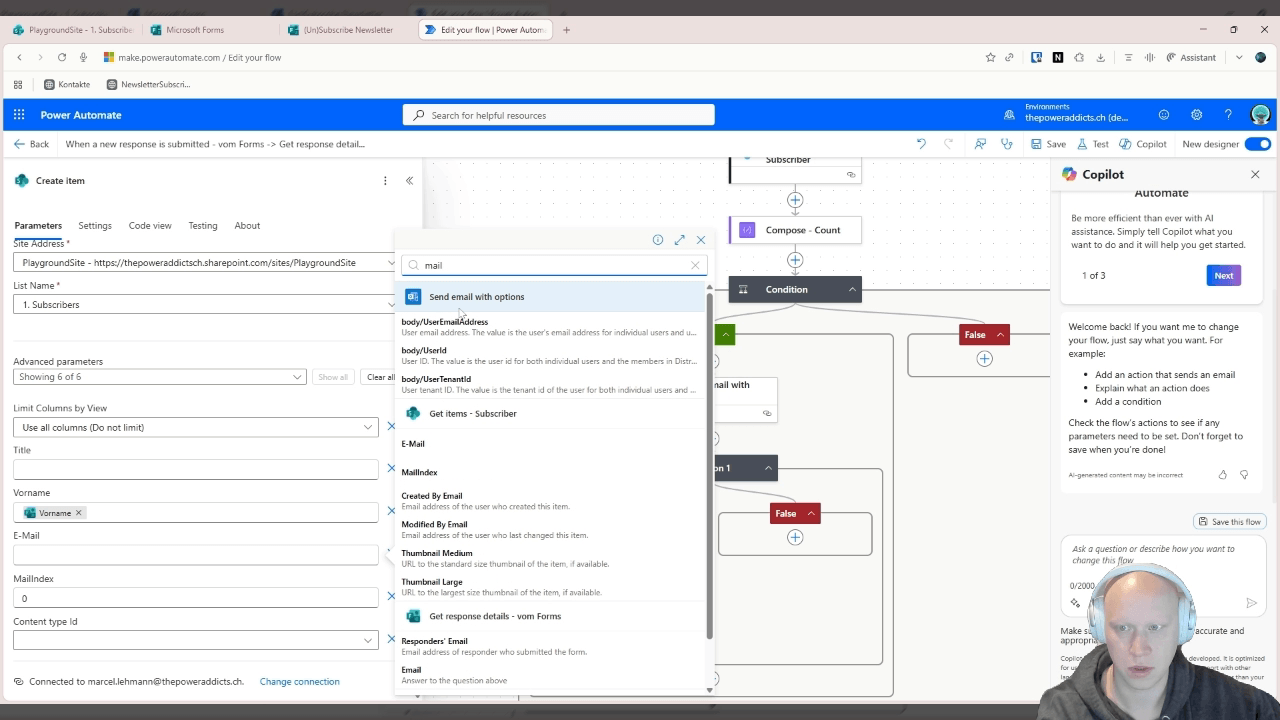The height and width of the screenshot is (720, 1280).
Task: Collapse the nested False branch
Action: pyautogui.click(x=811, y=514)
